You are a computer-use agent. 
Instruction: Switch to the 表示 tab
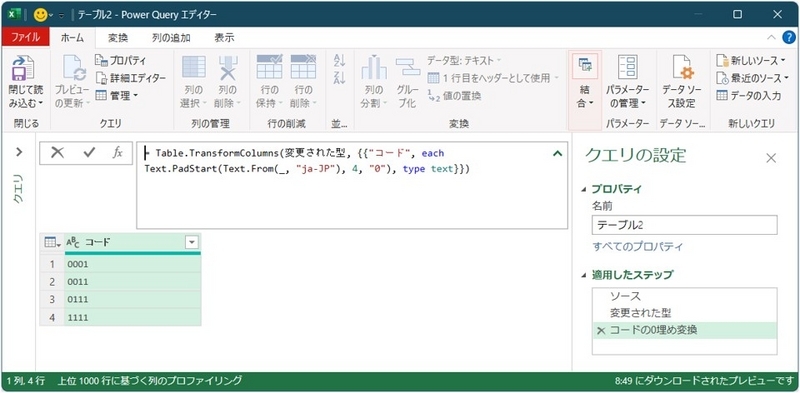[224, 37]
